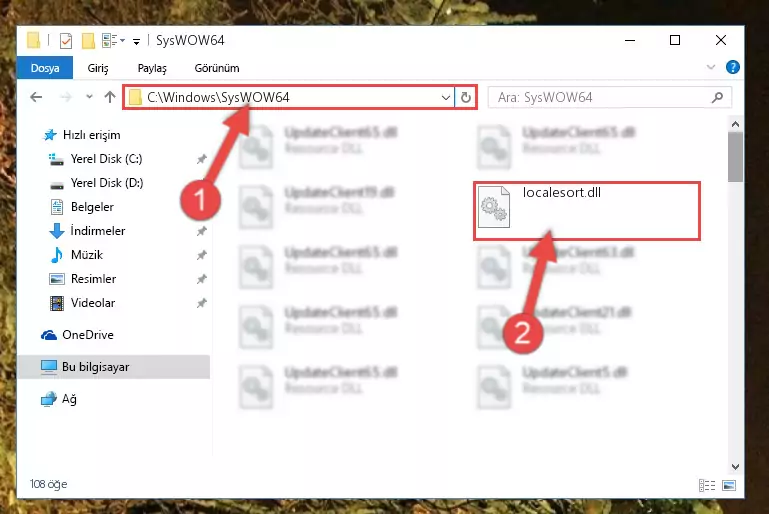
Task: Minimize the SysWOW64 window
Action: tap(630, 40)
